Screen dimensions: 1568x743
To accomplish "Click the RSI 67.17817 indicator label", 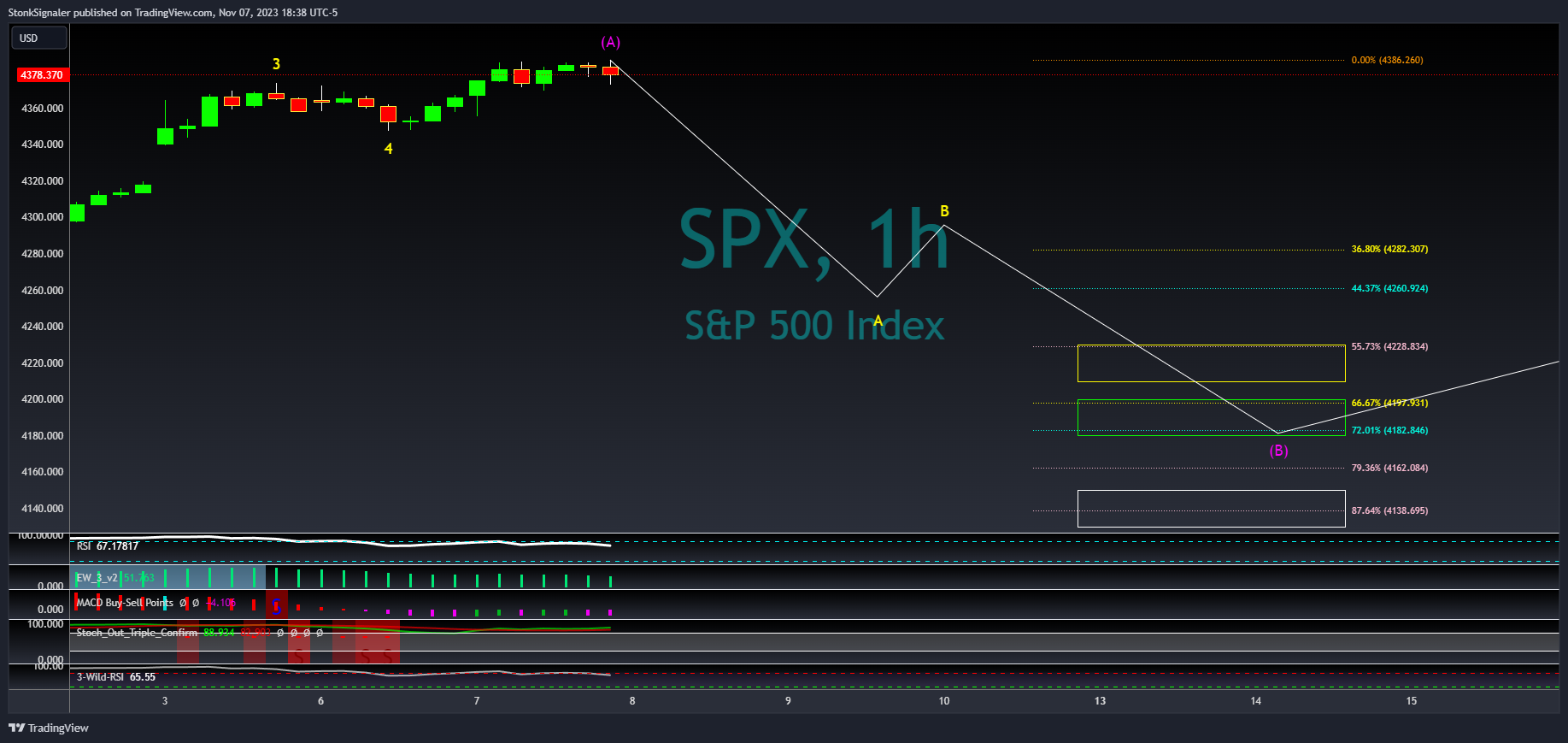I will point(108,546).
